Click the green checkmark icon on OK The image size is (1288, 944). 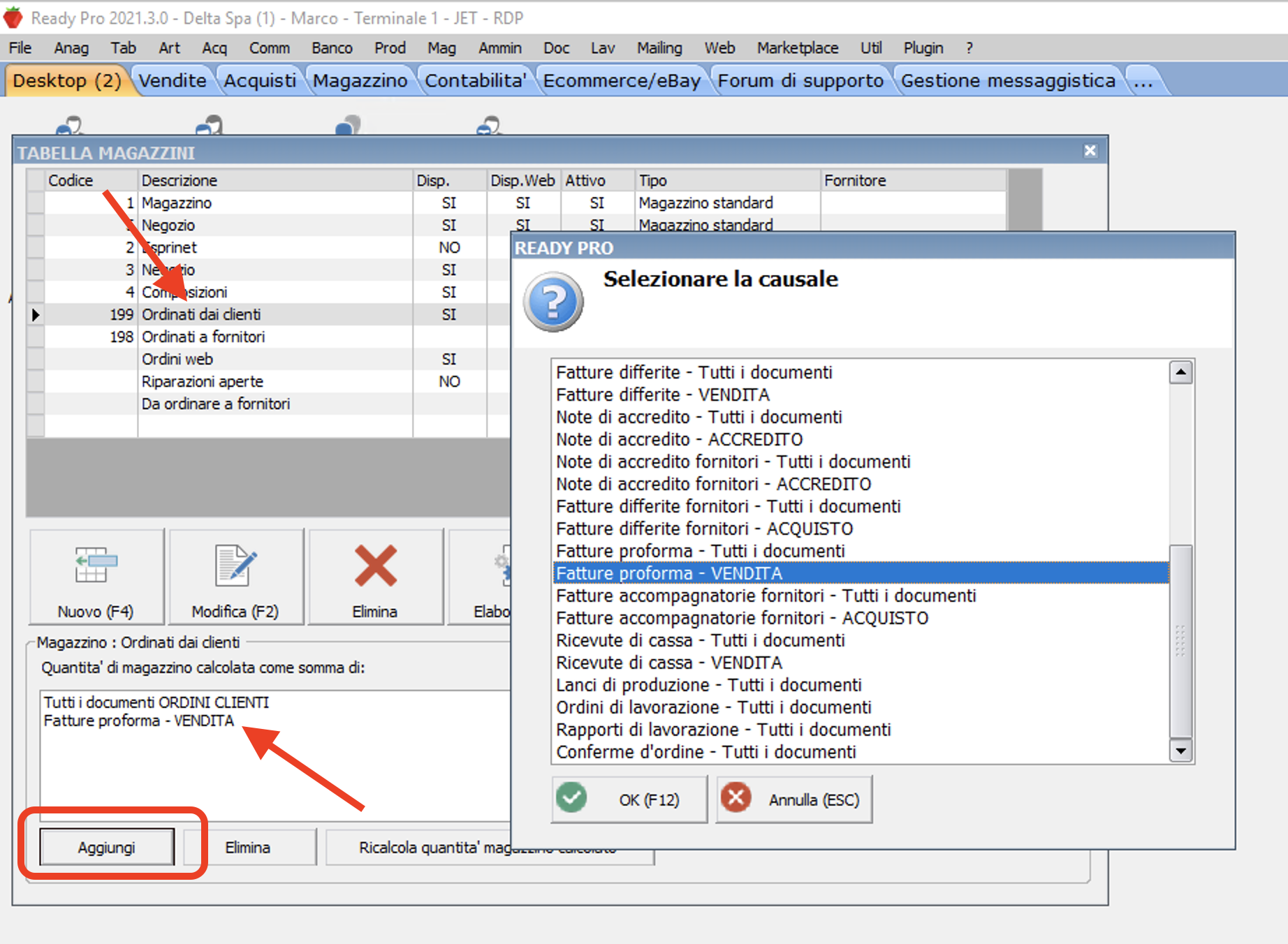pos(571,797)
